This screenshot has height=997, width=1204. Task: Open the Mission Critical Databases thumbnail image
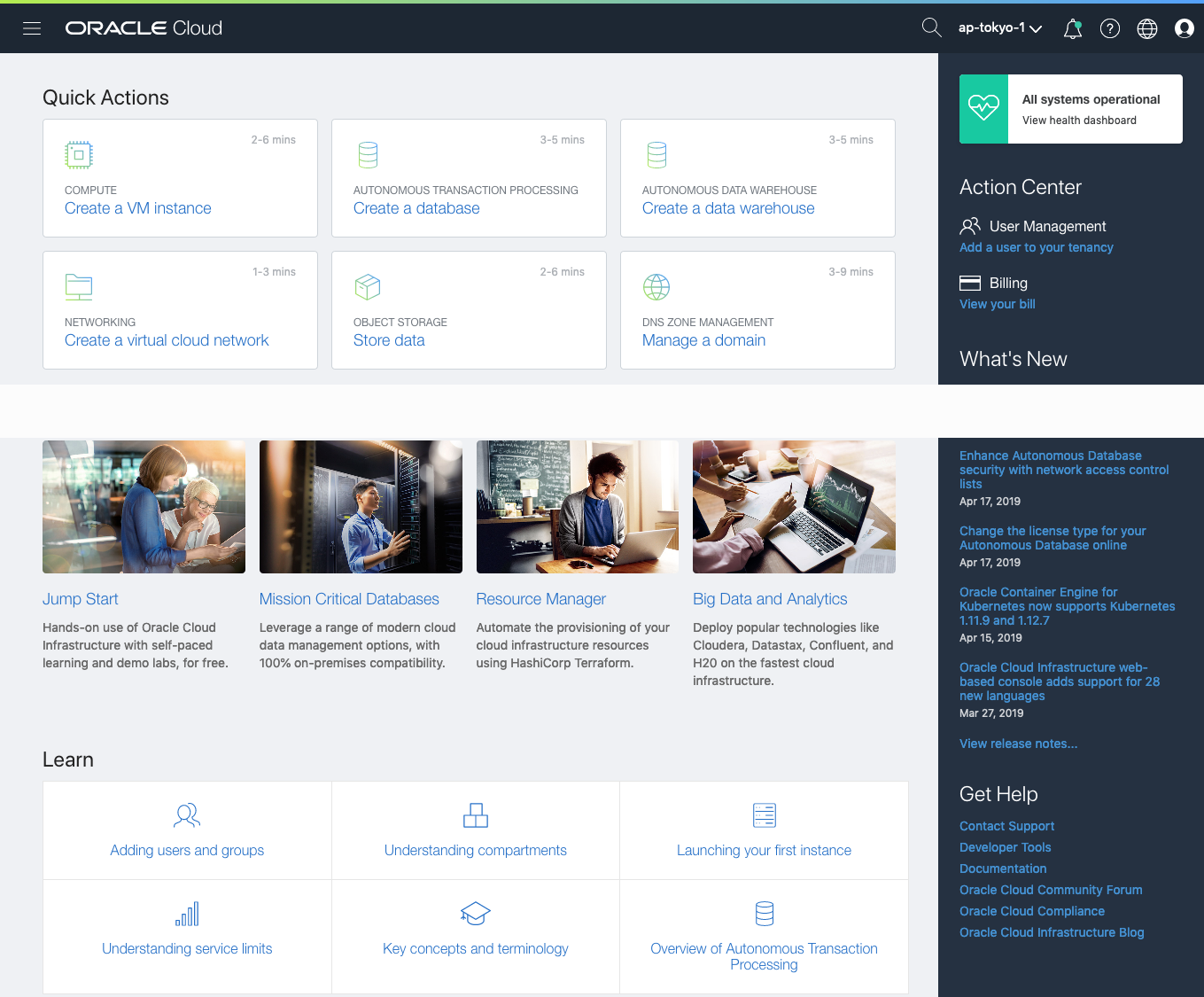pyautogui.click(x=361, y=507)
